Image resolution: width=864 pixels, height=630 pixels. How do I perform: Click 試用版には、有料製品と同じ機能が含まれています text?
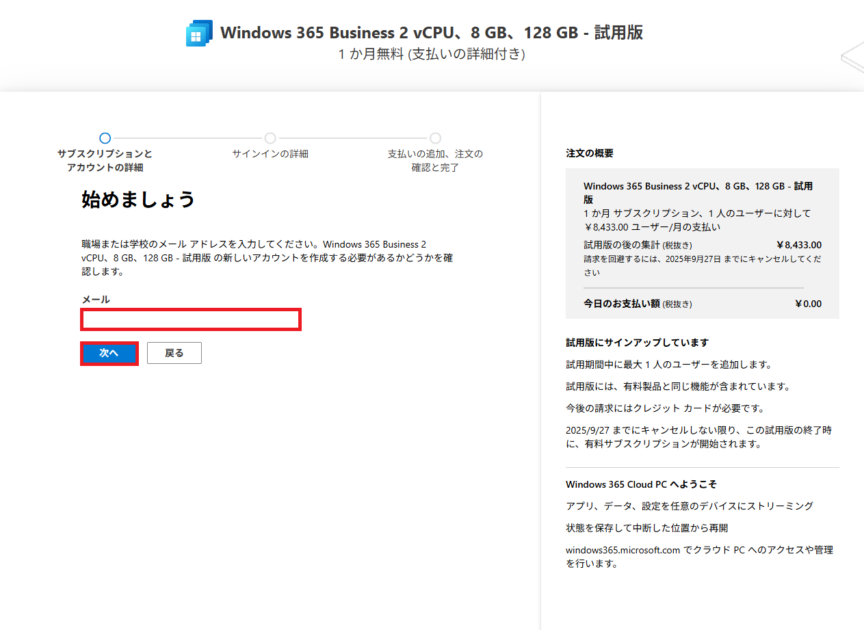click(678, 386)
